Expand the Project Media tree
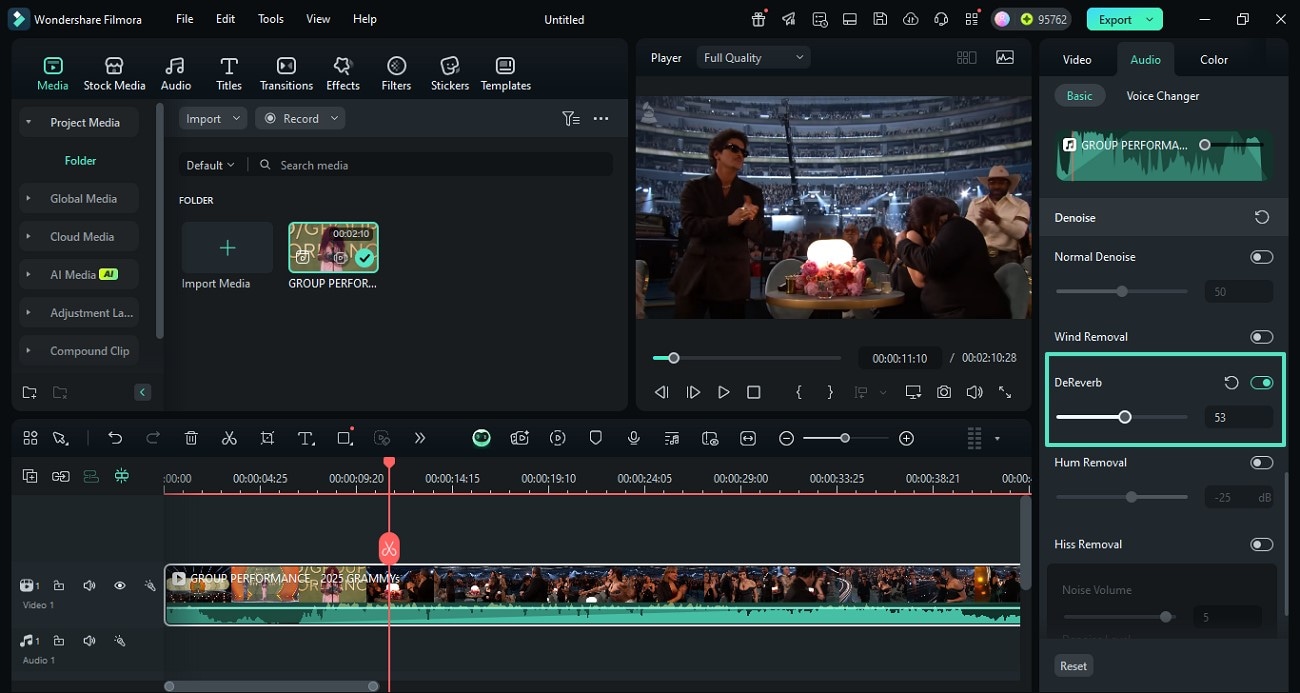Screen dimensions: 1300x693 28,122
